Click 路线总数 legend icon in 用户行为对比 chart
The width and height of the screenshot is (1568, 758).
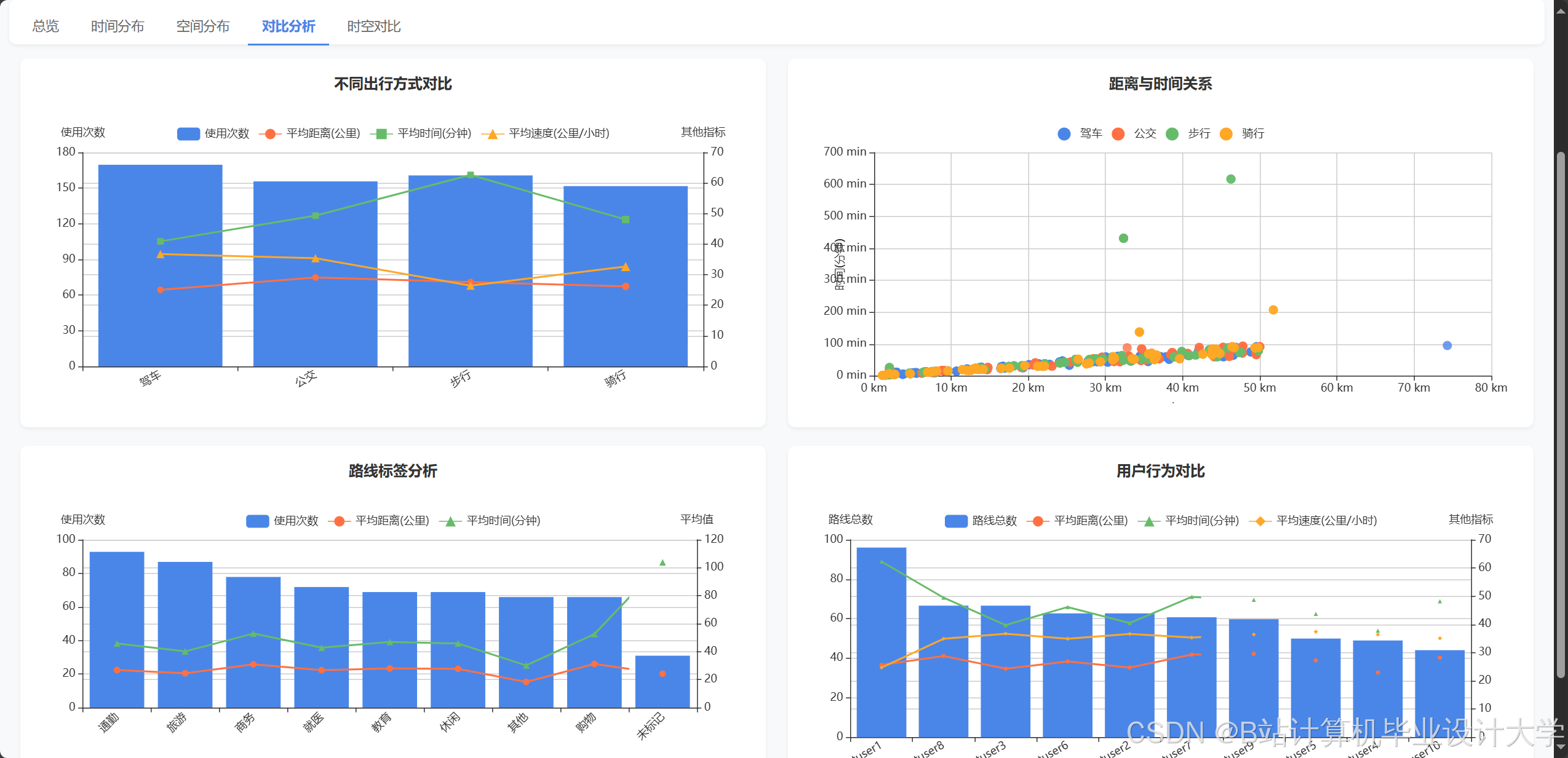coord(956,521)
